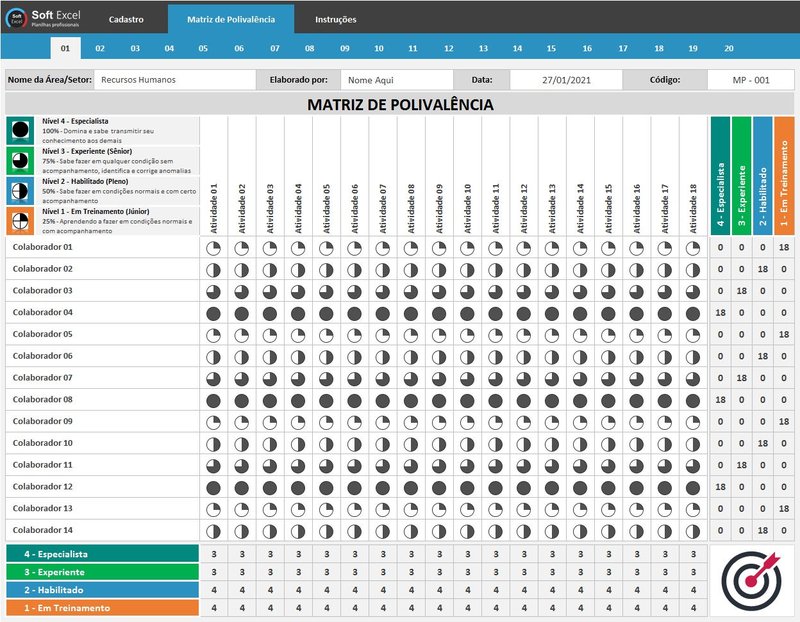Select Colaborador 11 Atividade 14 skill icon
The image size is (800, 622).
pyautogui.click(x=580, y=466)
